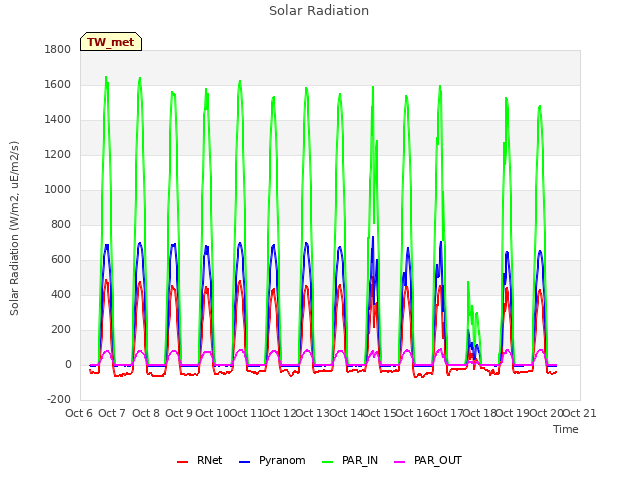This screenshot has height=480, width=640.
Task: Click the -200 y-axis tick label
Action: coord(59,400)
